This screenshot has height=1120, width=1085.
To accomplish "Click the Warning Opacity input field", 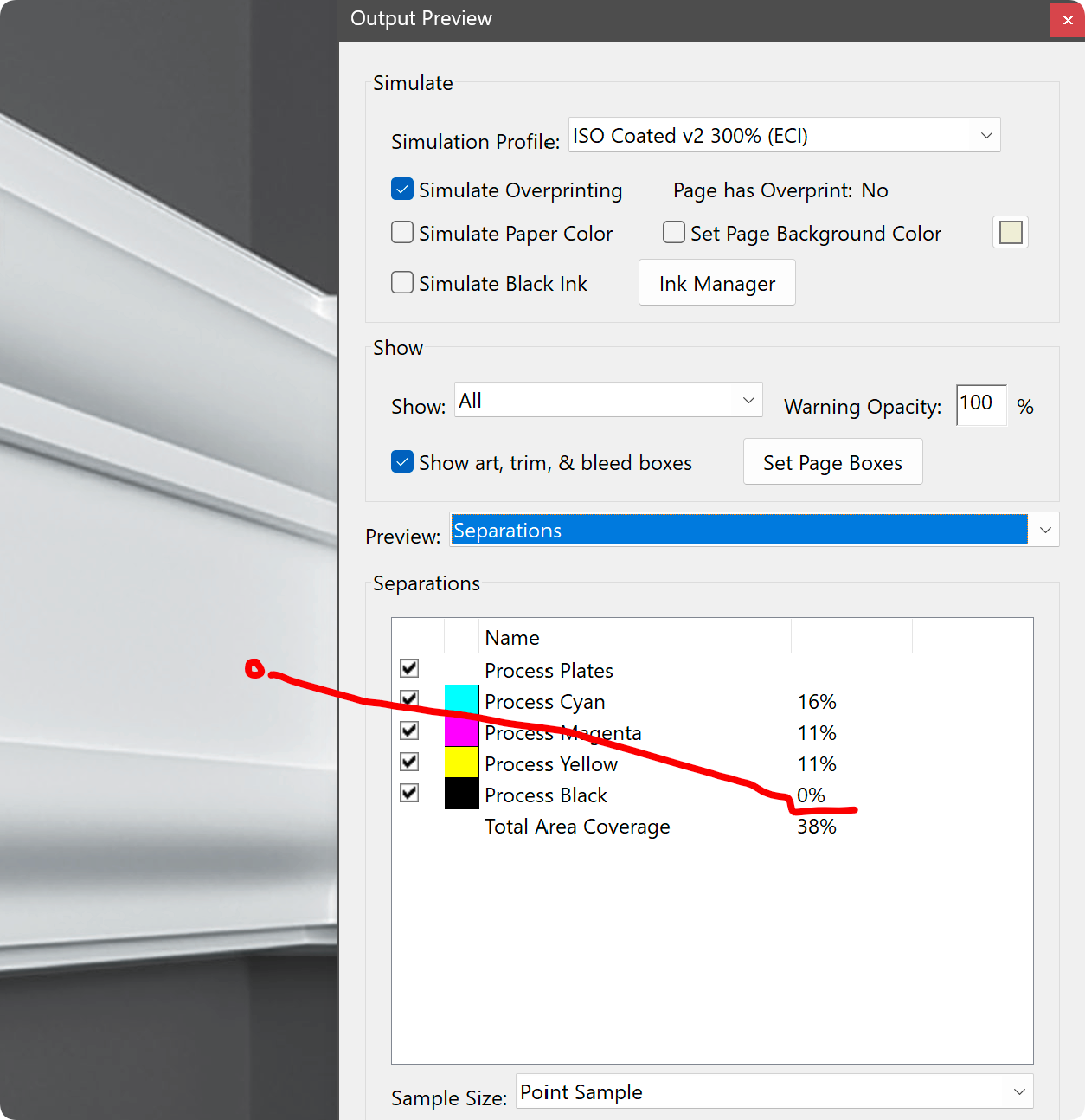I will pos(980,404).
